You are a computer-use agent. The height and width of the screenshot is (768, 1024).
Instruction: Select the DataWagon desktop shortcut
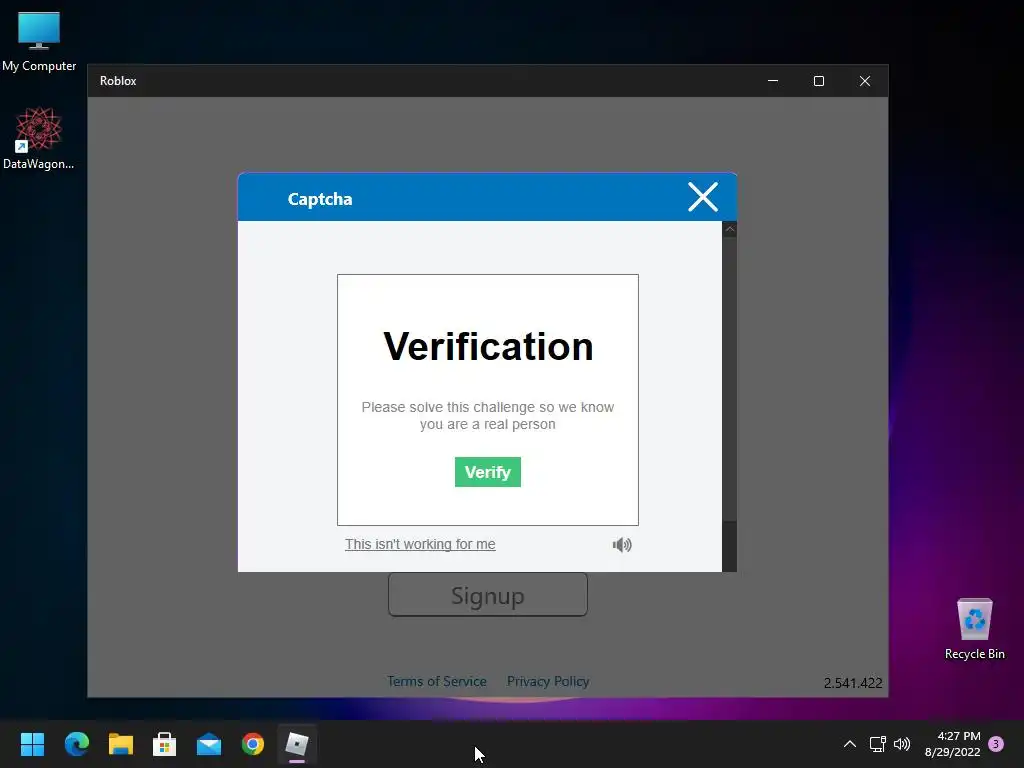pyautogui.click(x=39, y=138)
